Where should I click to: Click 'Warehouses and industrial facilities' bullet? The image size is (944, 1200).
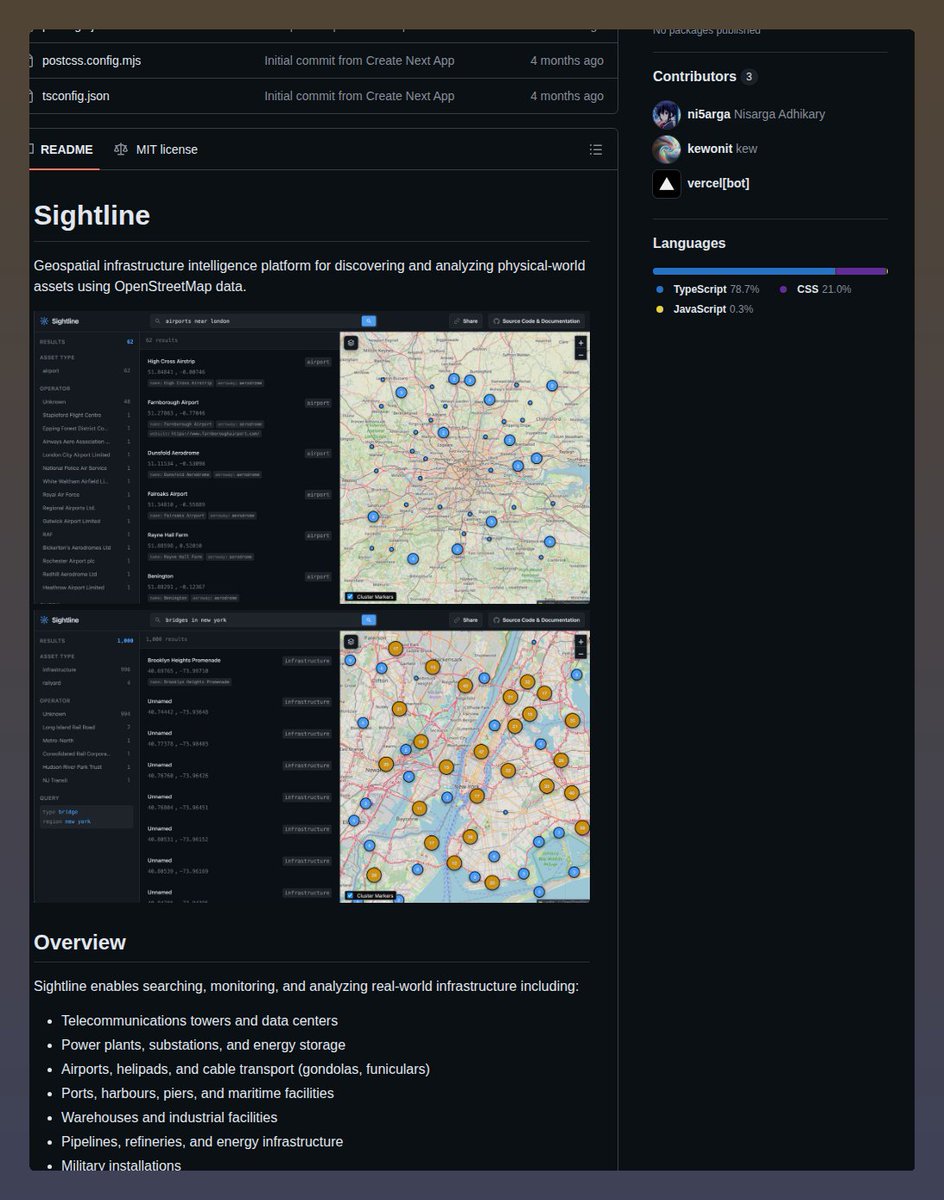(169, 1117)
